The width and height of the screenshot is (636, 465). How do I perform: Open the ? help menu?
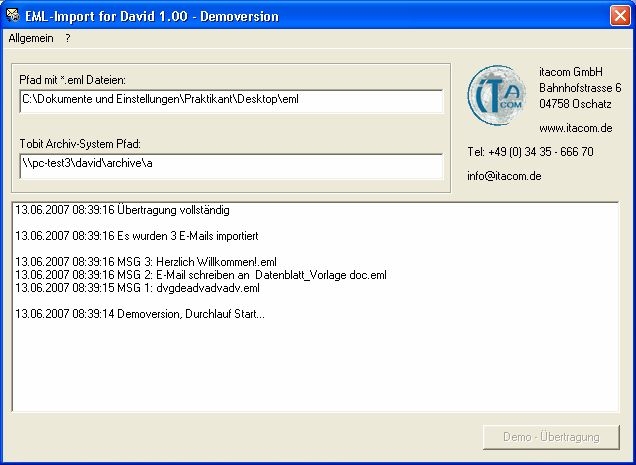tap(68, 39)
